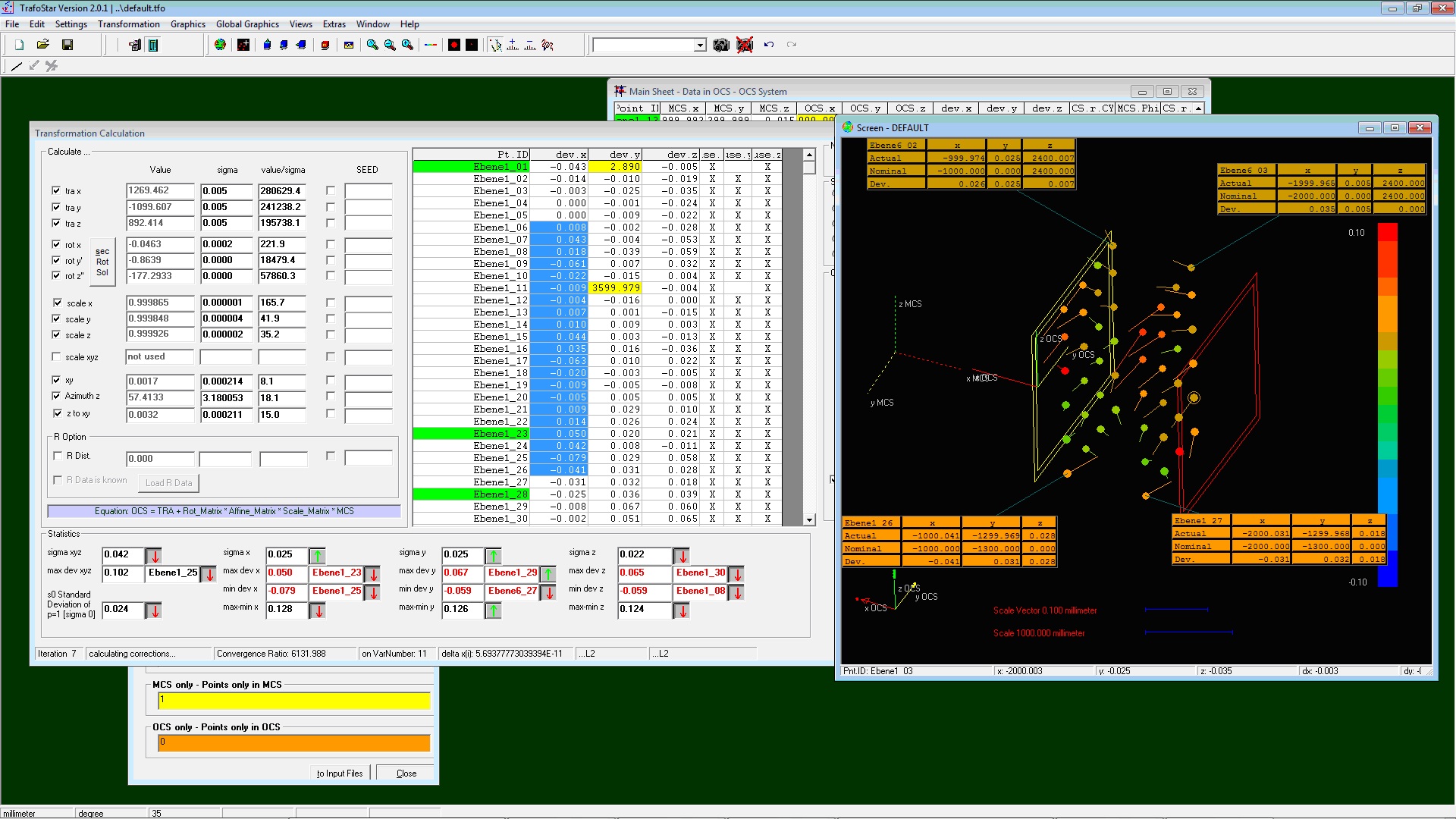
Task: Open the Transformation menu
Action: (x=129, y=24)
